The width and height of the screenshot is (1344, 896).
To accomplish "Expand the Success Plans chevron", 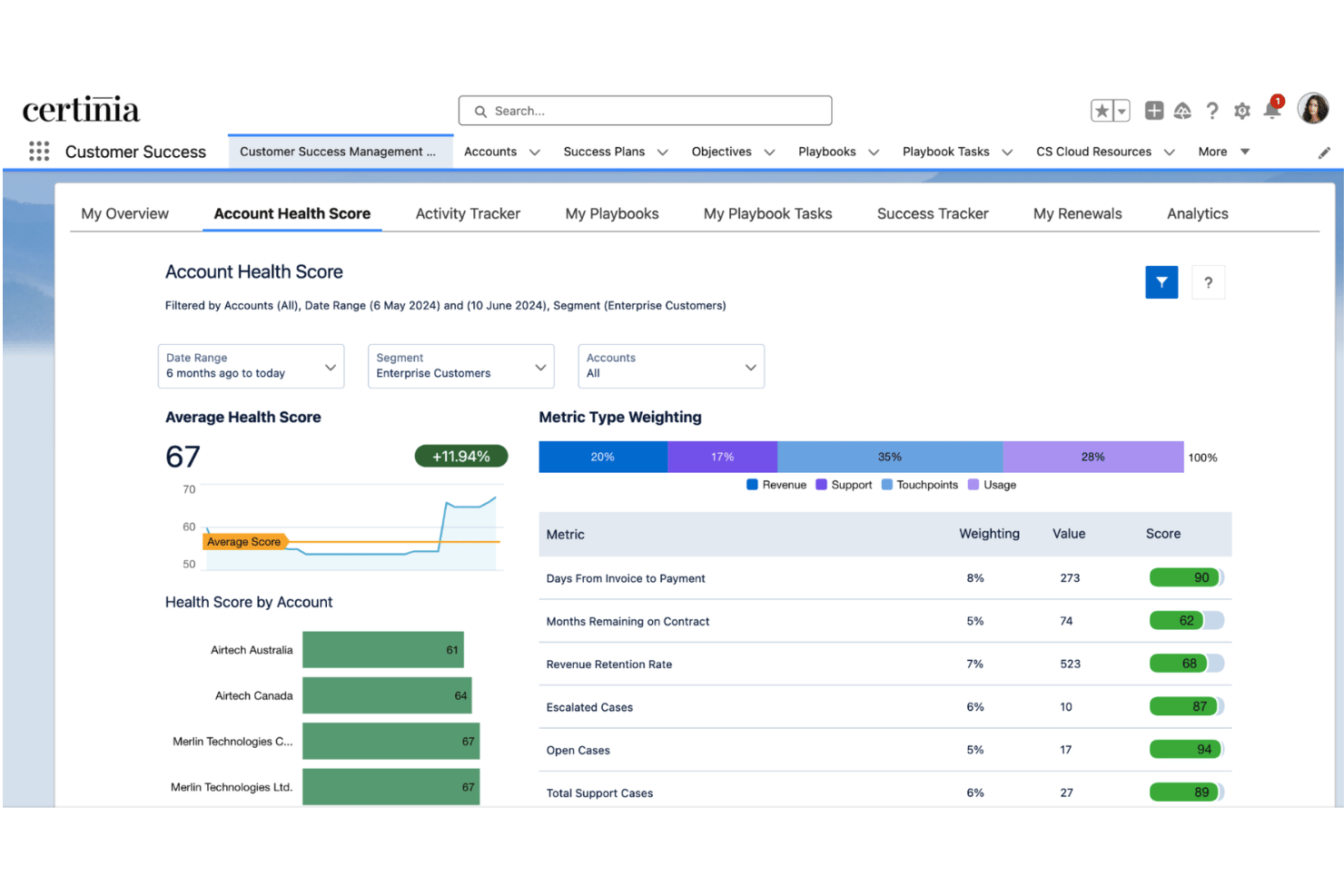I will [663, 153].
